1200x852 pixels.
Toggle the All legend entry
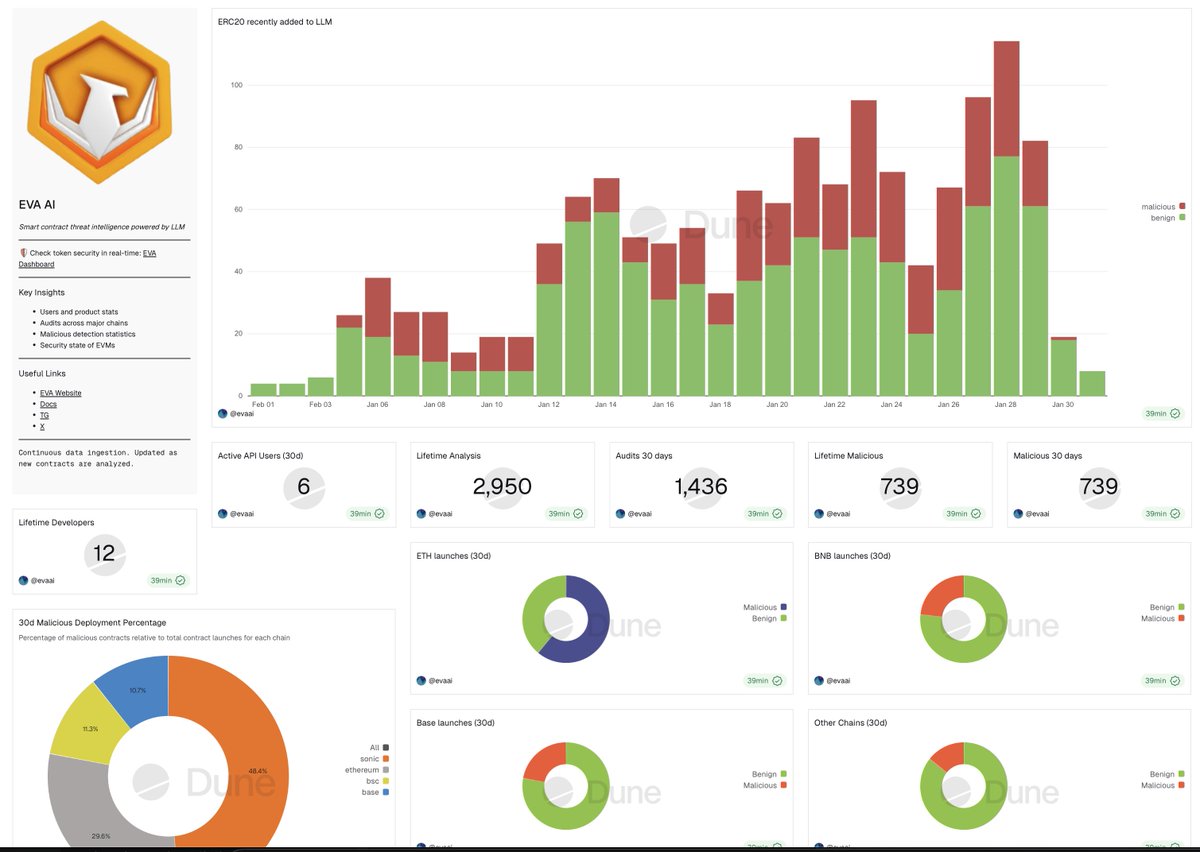(x=379, y=747)
